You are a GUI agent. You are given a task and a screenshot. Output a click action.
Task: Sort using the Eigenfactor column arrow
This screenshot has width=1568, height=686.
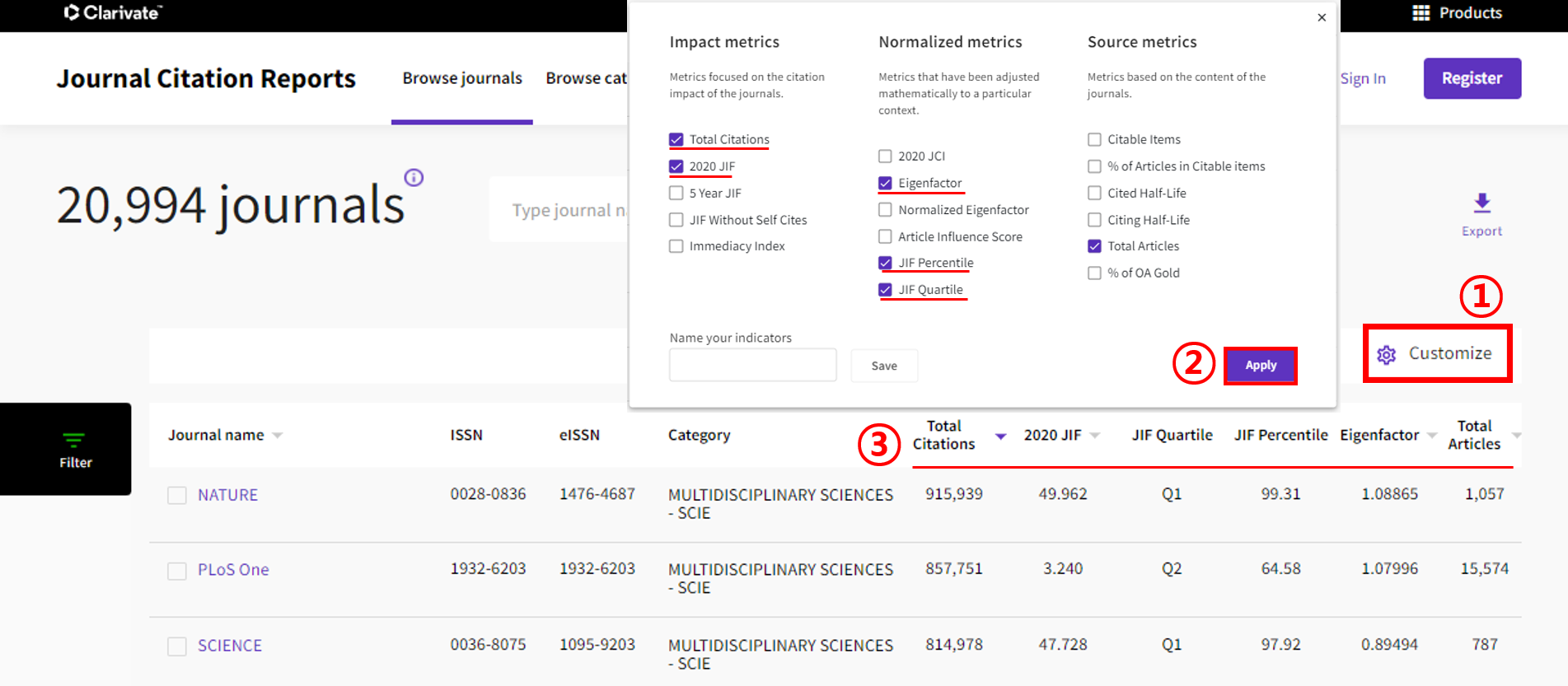point(1432,436)
